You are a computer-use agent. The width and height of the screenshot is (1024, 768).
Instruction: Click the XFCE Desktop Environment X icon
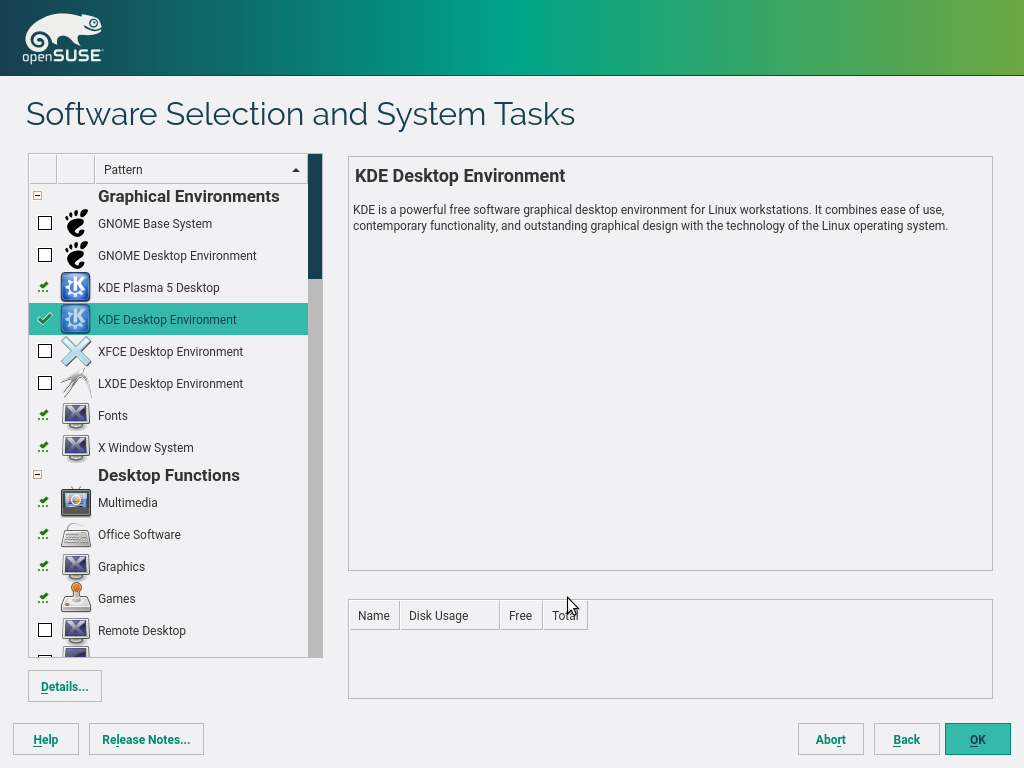[x=76, y=351]
